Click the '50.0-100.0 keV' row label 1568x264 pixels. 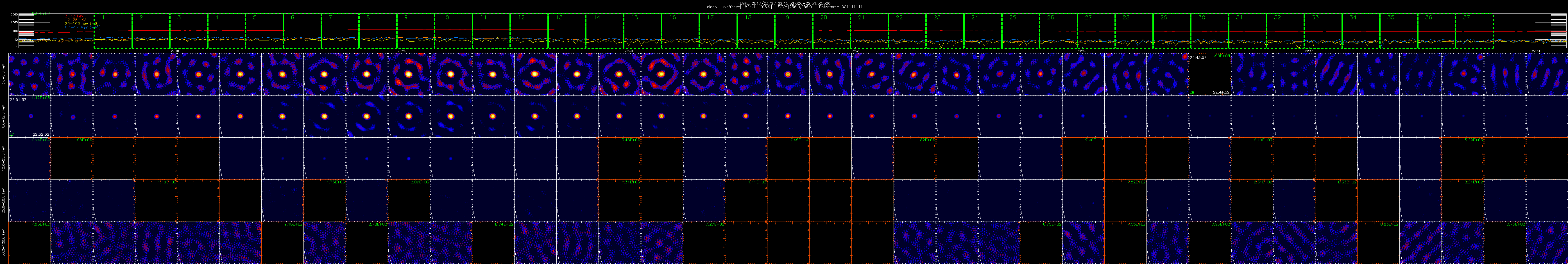click(4, 242)
